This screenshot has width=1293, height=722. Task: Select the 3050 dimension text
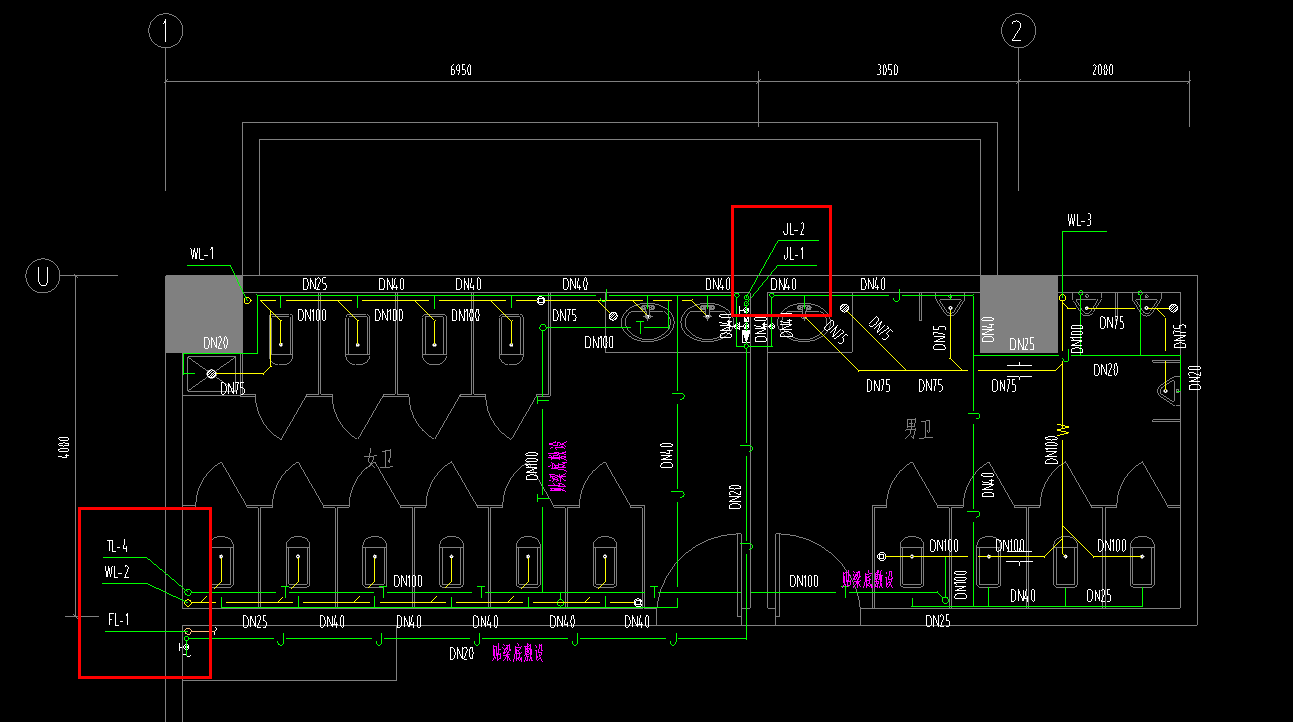click(887, 70)
